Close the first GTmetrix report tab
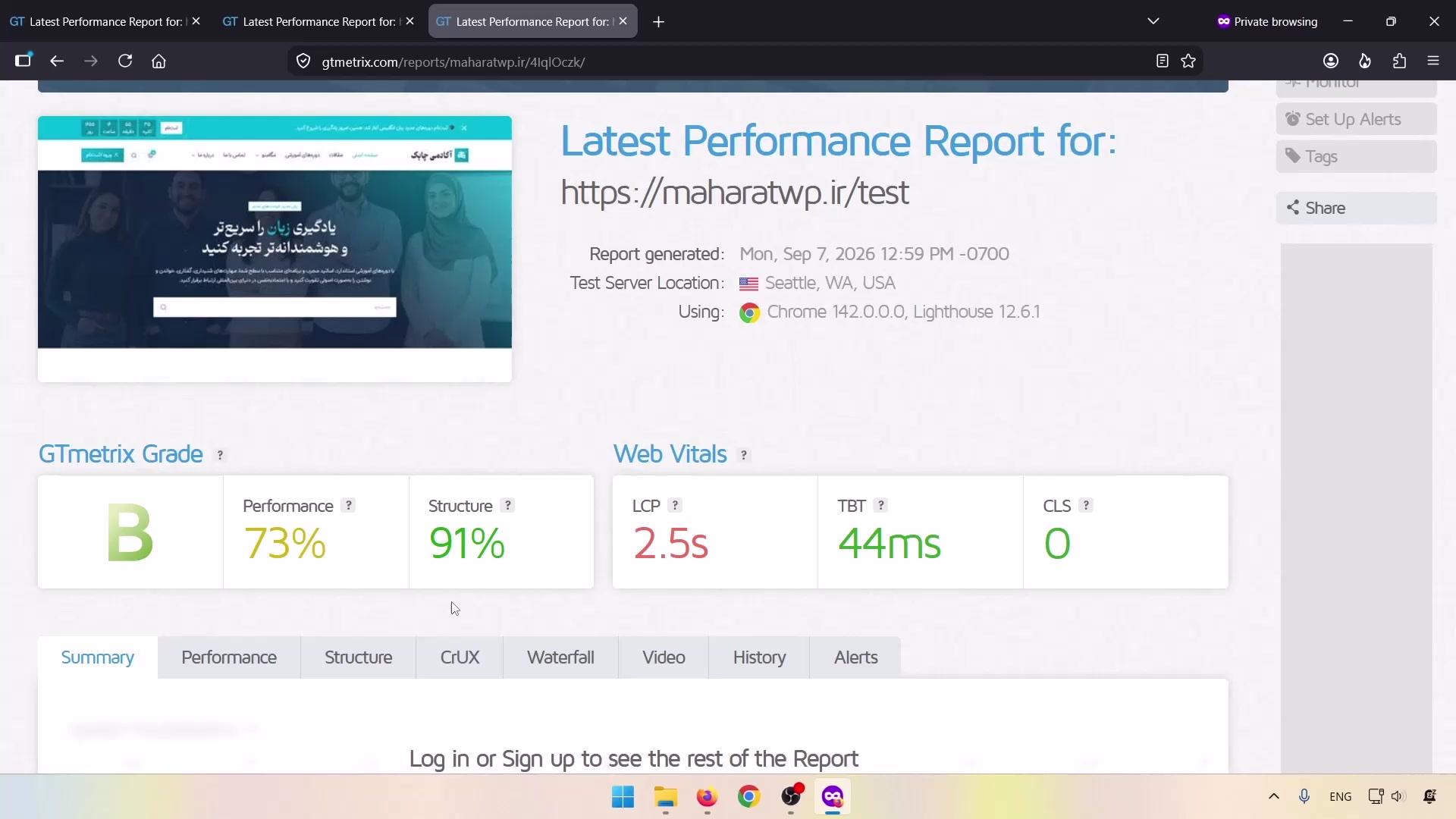 tap(196, 21)
